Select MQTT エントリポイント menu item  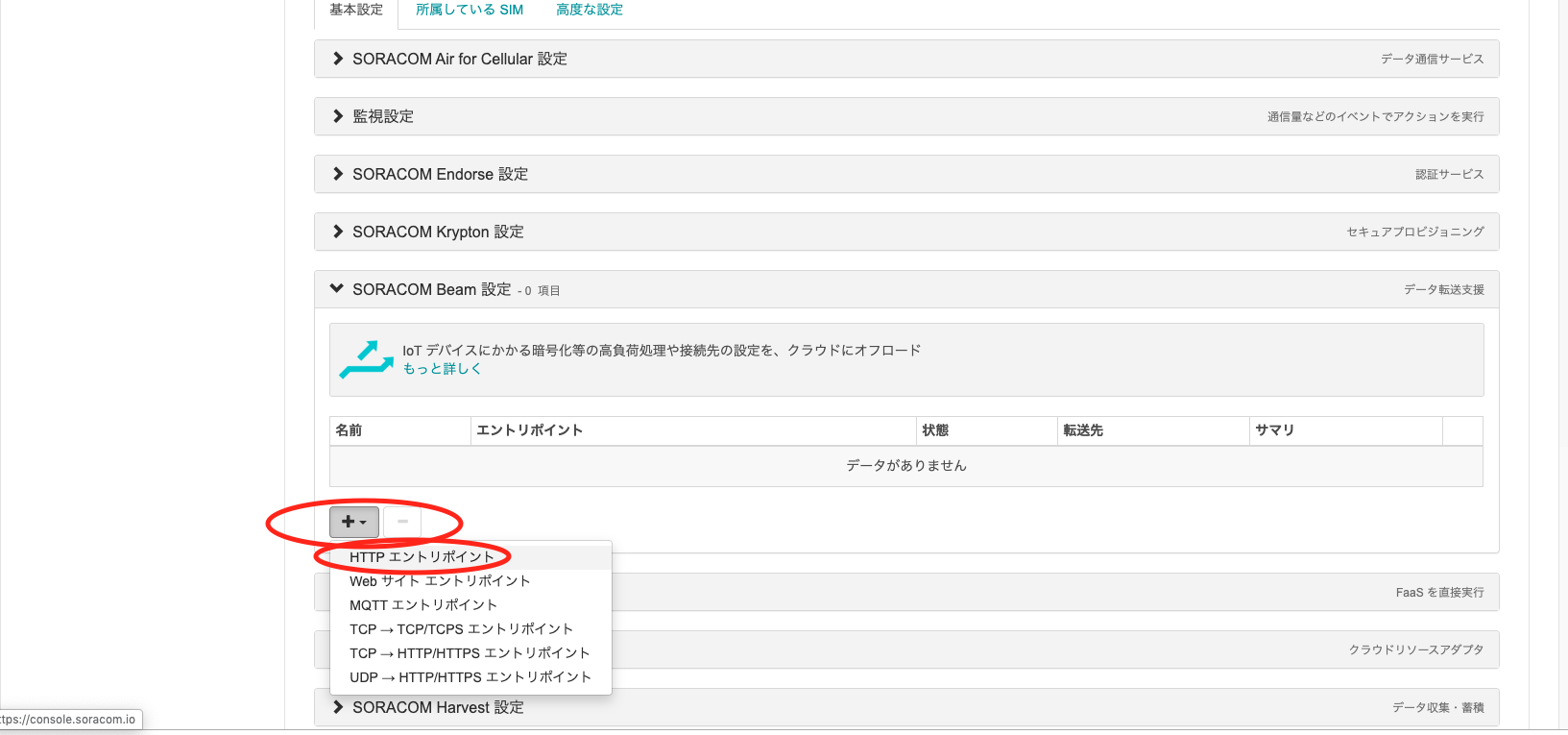point(470,605)
